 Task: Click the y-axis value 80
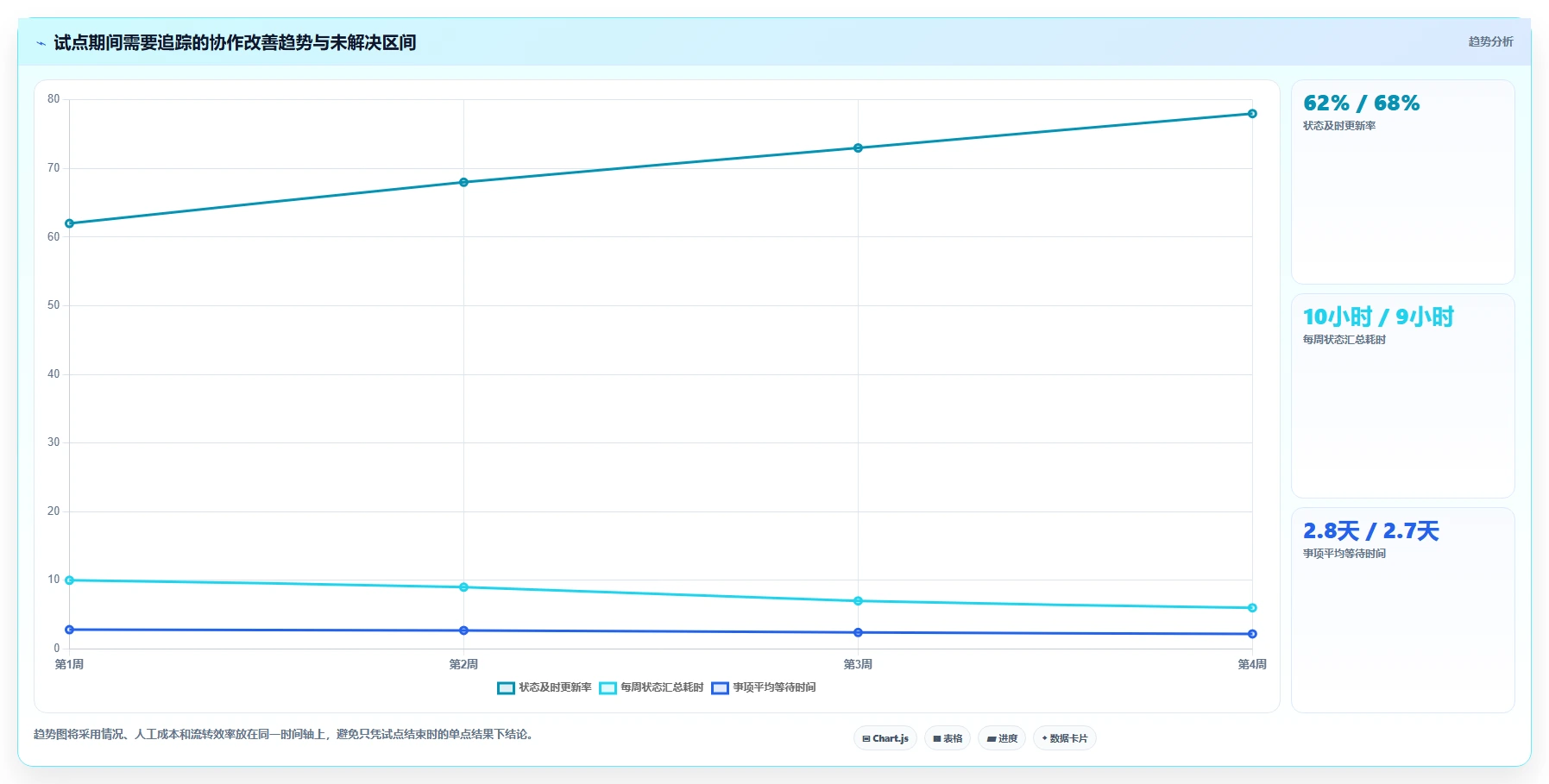(54, 99)
